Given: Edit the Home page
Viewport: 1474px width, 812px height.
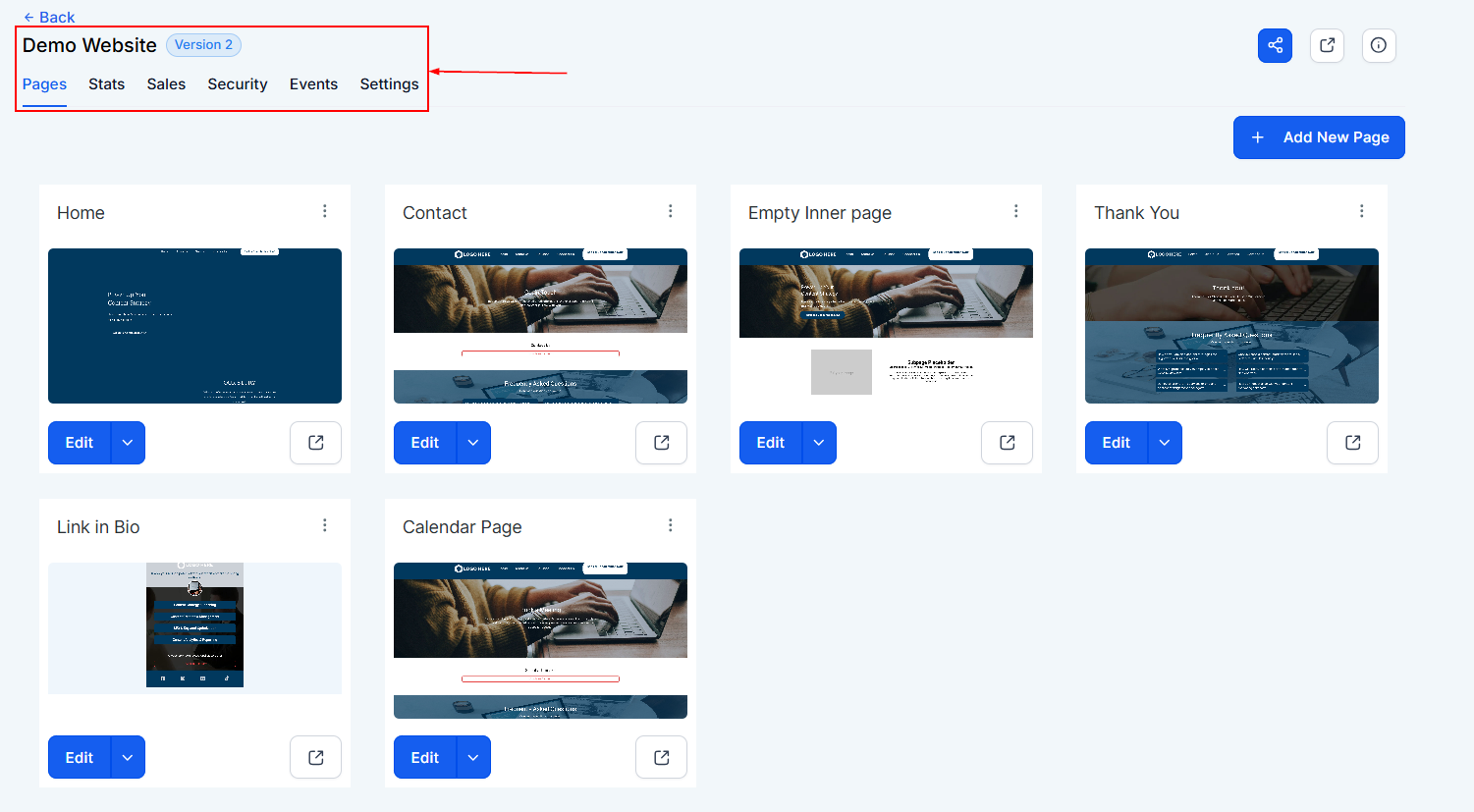Looking at the screenshot, I should point(80,443).
